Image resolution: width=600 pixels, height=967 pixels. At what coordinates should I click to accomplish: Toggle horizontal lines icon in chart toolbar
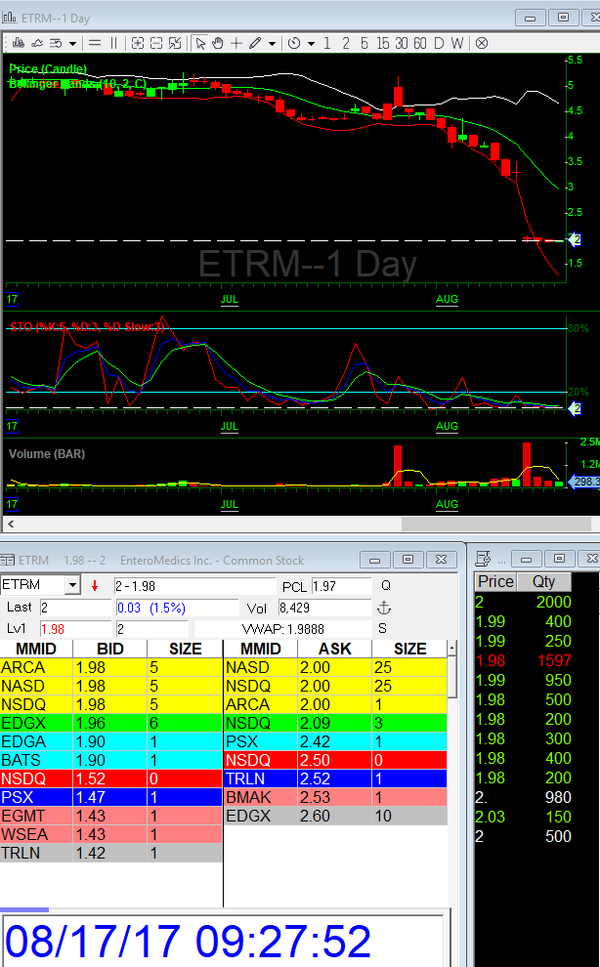click(x=95, y=43)
